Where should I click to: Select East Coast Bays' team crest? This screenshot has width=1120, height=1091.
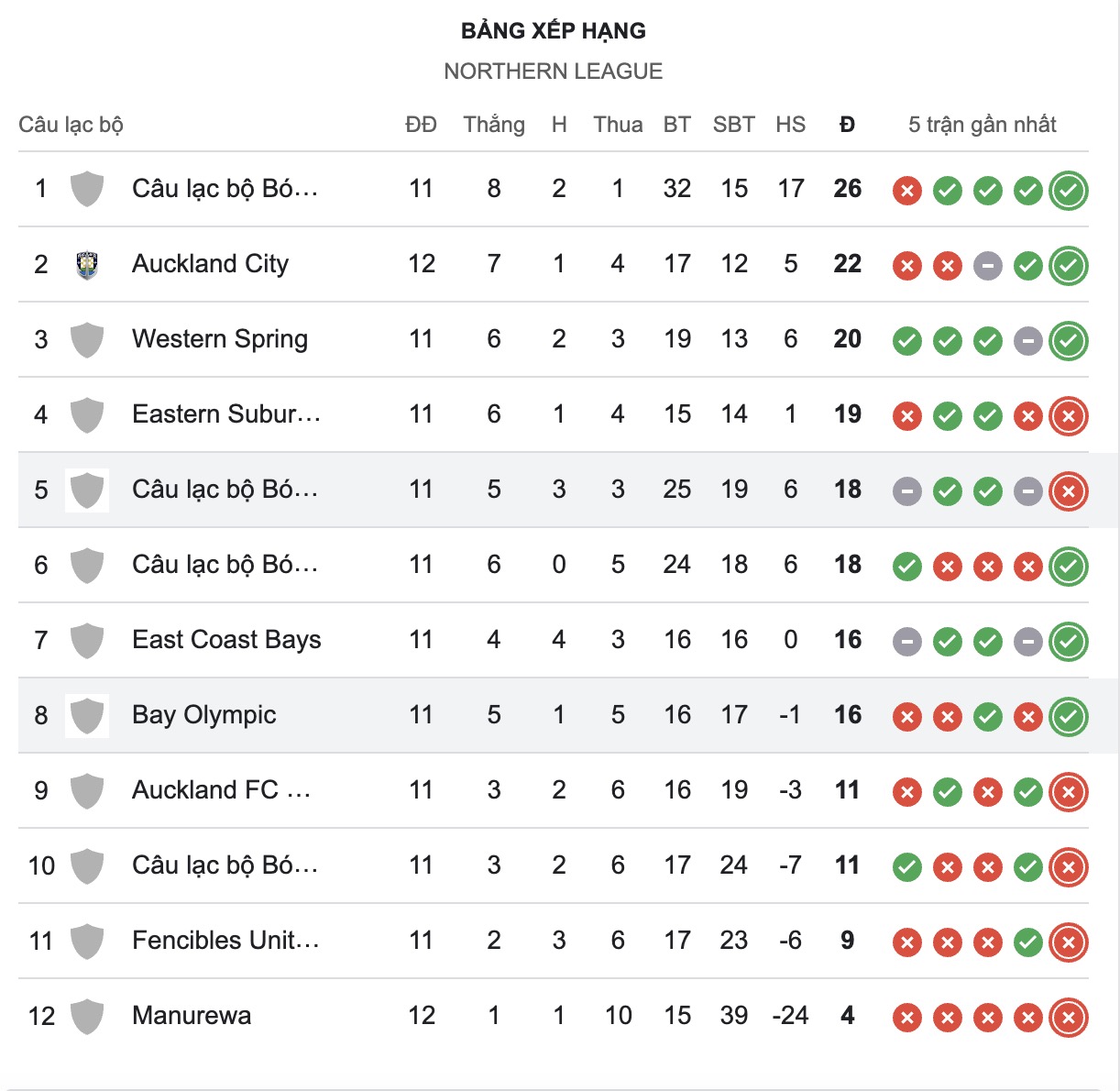coord(87,641)
